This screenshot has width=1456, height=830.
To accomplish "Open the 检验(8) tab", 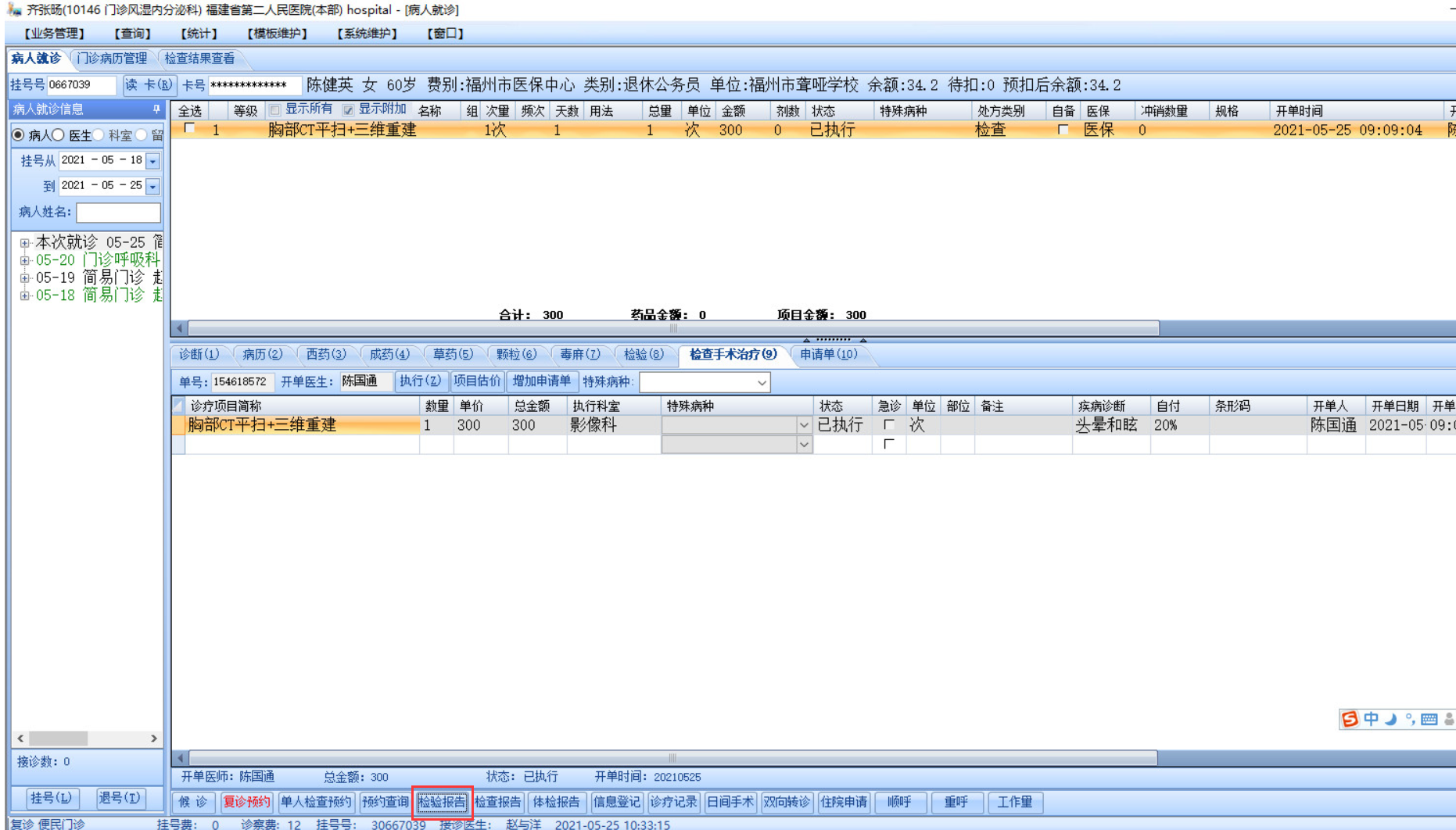I will point(644,355).
